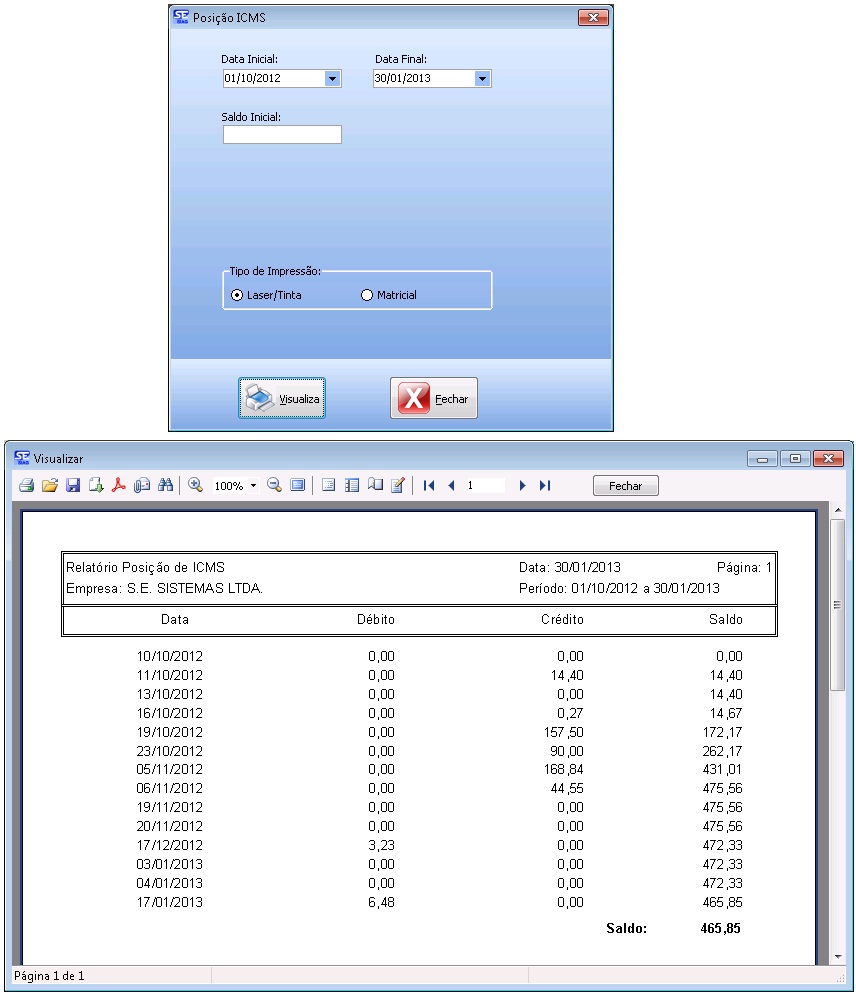The height and width of the screenshot is (992, 856).
Task: Click the Visualiza button
Action: 282,398
